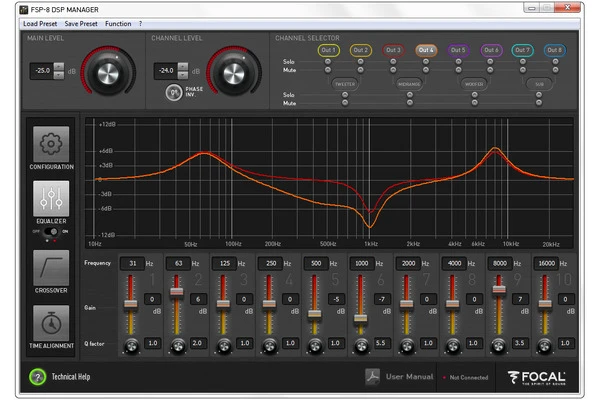Open the Time Alignment stopwatch icon
This screenshot has height=400, width=600.
click(x=51, y=323)
